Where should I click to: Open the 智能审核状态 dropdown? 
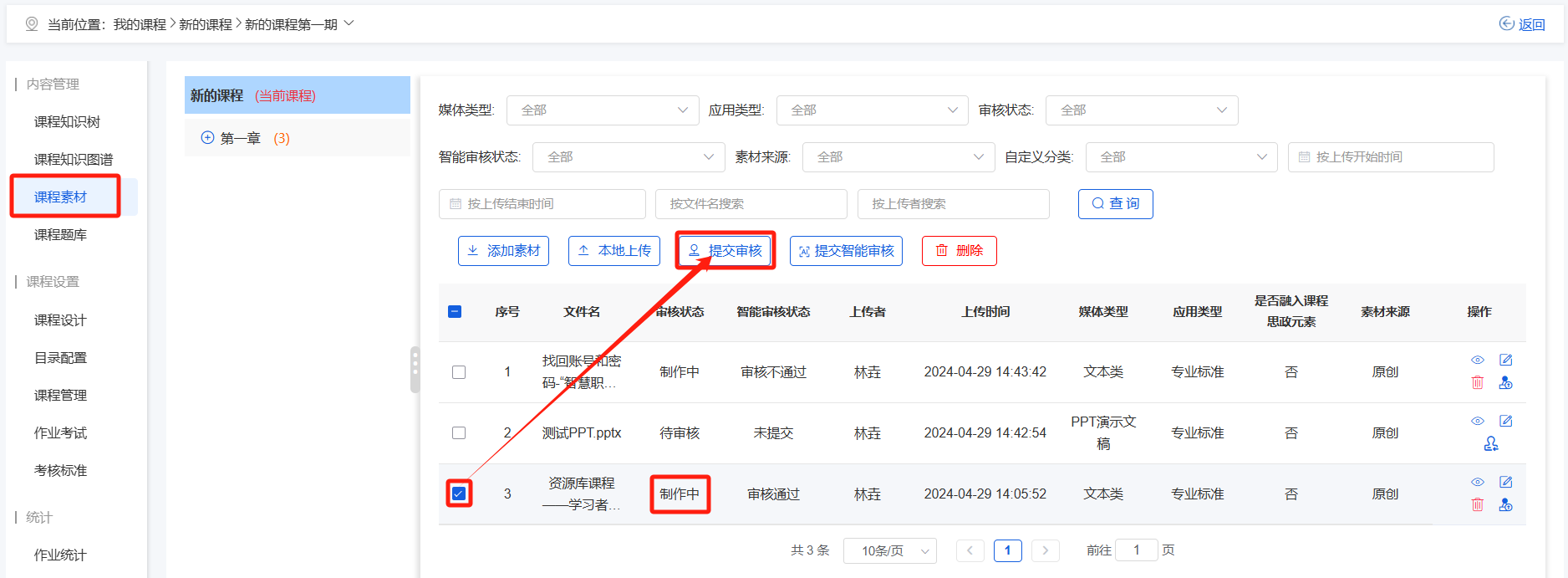tap(629, 157)
